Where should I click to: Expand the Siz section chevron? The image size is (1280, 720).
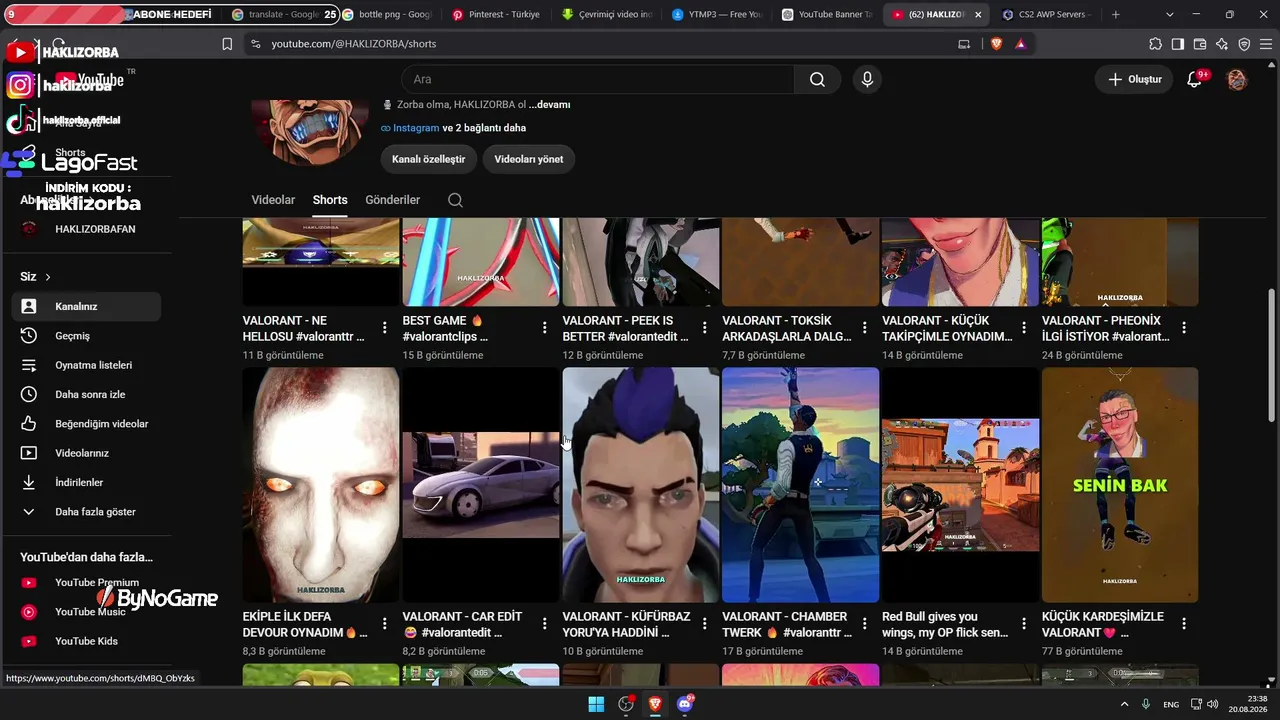pyautogui.click(x=47, y=277)
